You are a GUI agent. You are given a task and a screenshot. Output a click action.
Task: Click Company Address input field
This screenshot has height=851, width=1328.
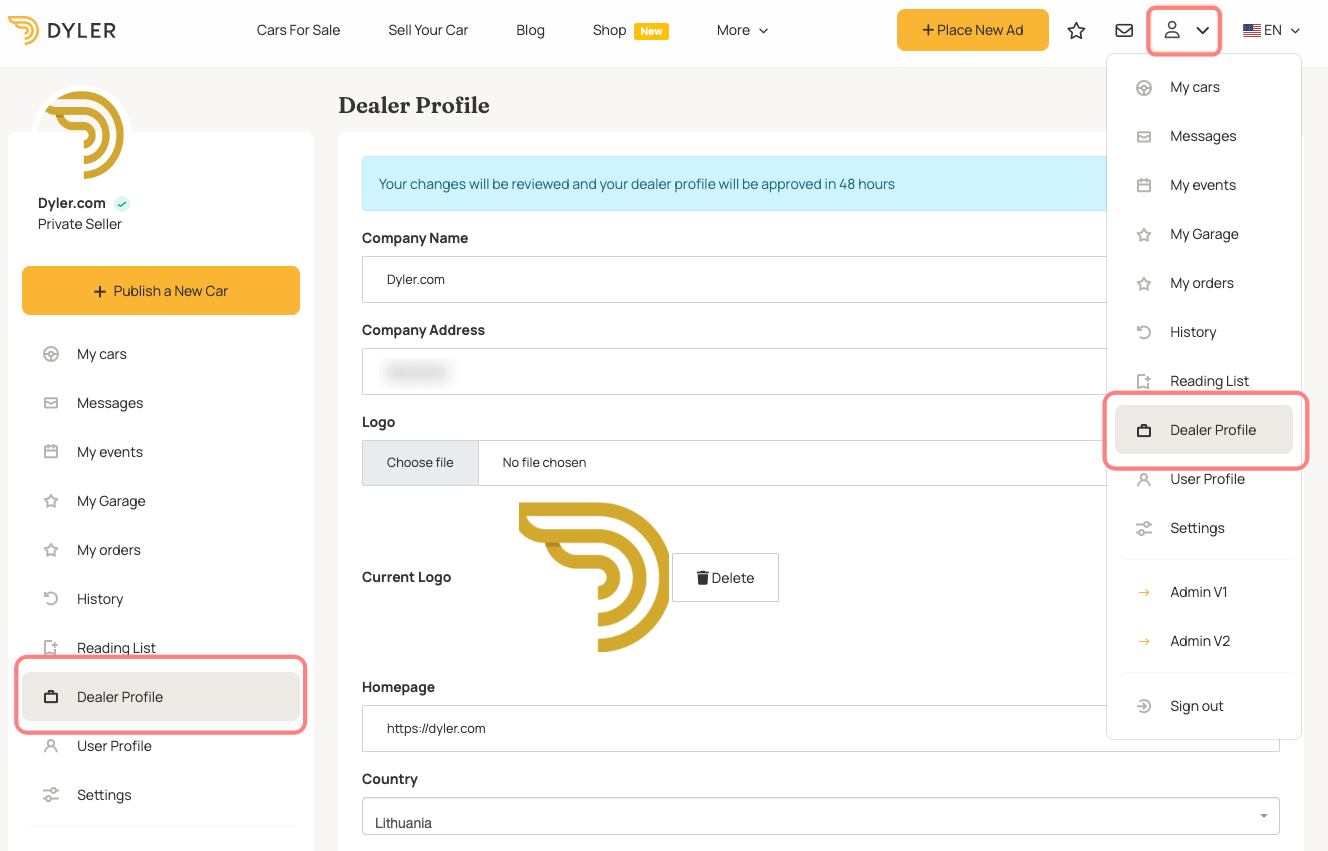coord(734,371)
